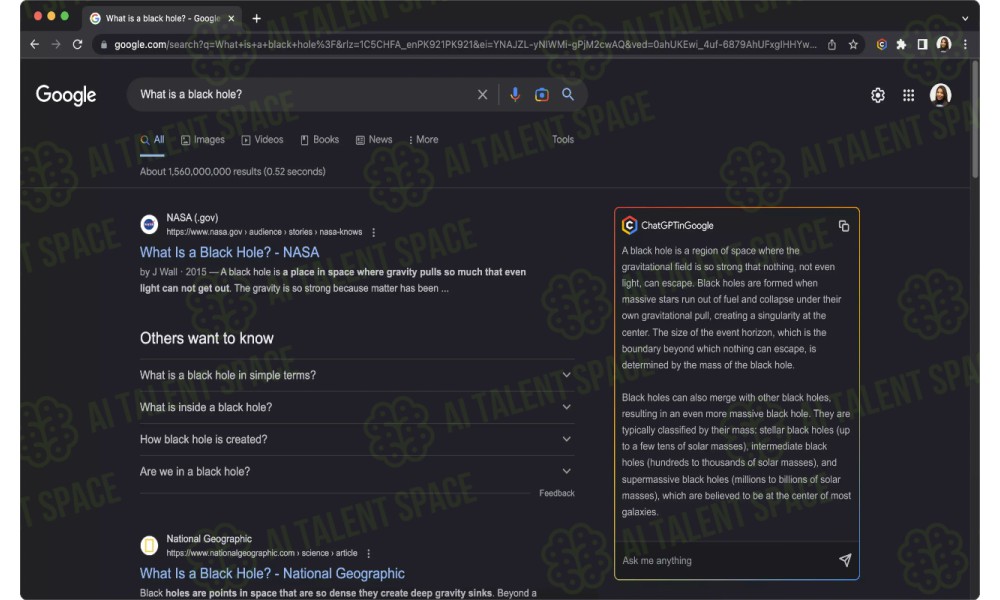The image size is (1000, 600).
Task: Open 'What Is a Black Hole? - National Geographic'
Action: coord(272,573)
